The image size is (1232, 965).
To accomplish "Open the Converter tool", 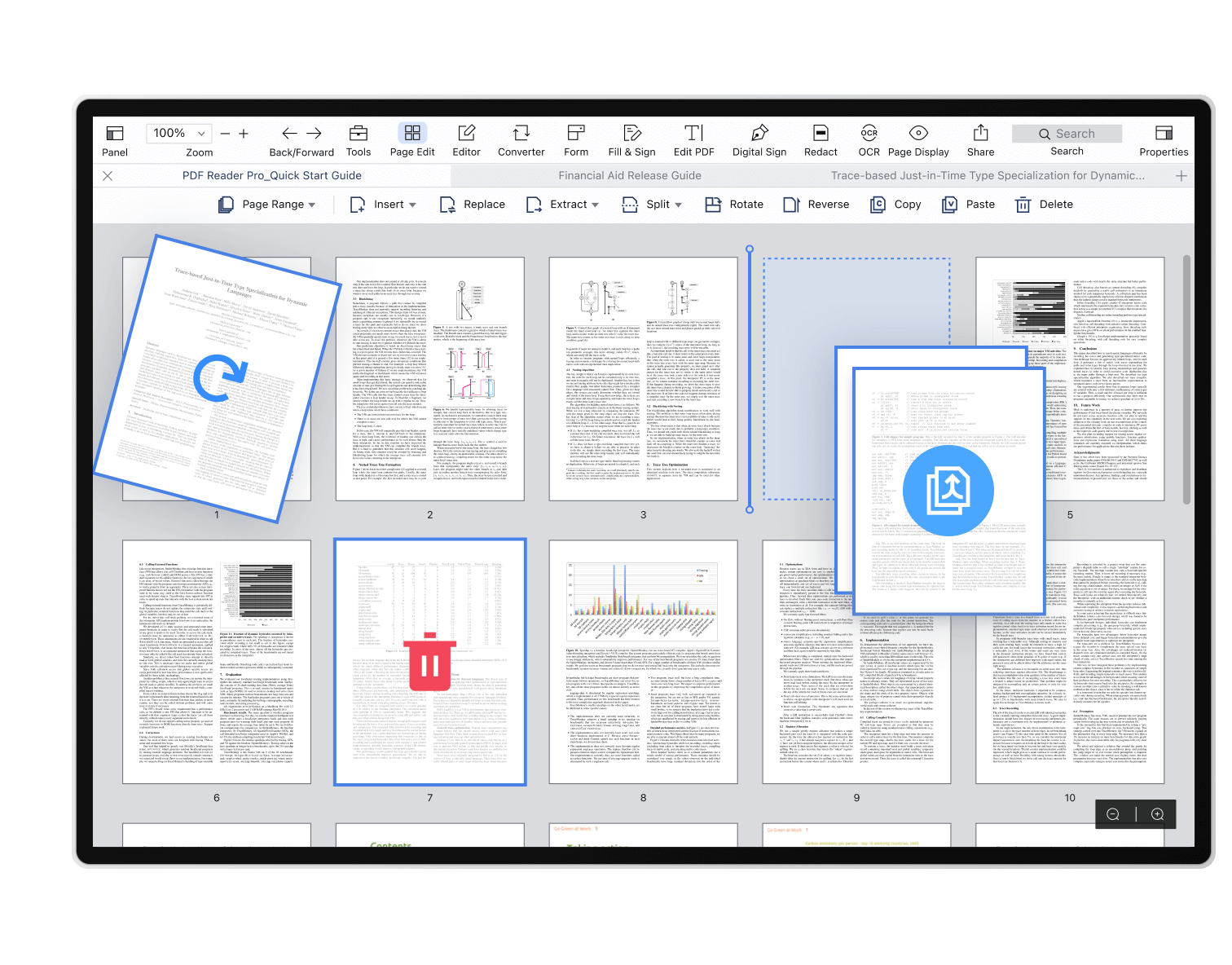I will pos(521,134).
